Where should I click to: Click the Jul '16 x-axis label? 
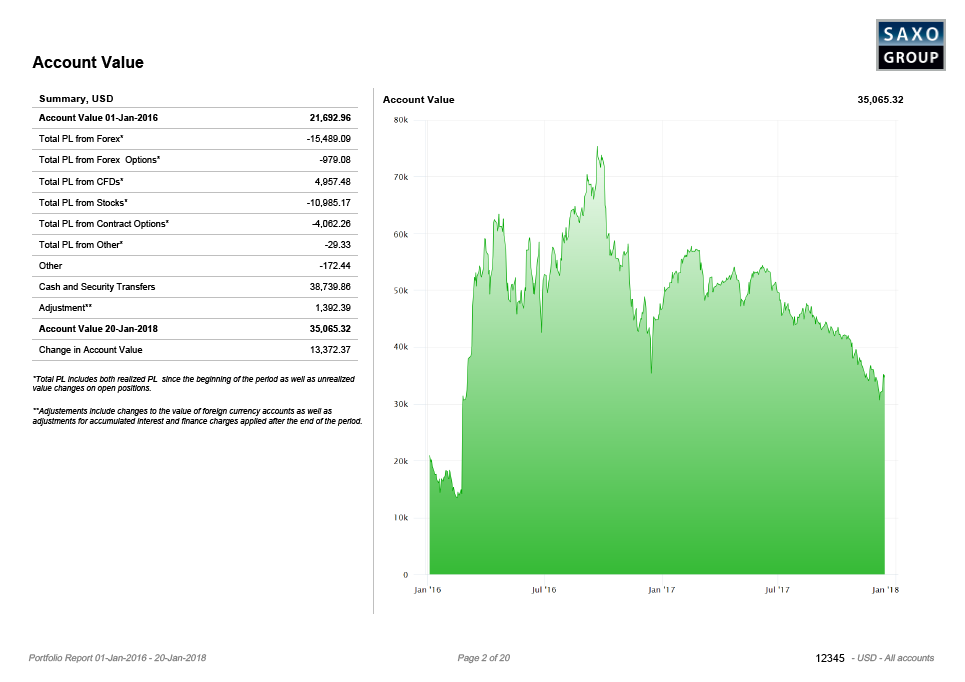click(x=543, y=590)
